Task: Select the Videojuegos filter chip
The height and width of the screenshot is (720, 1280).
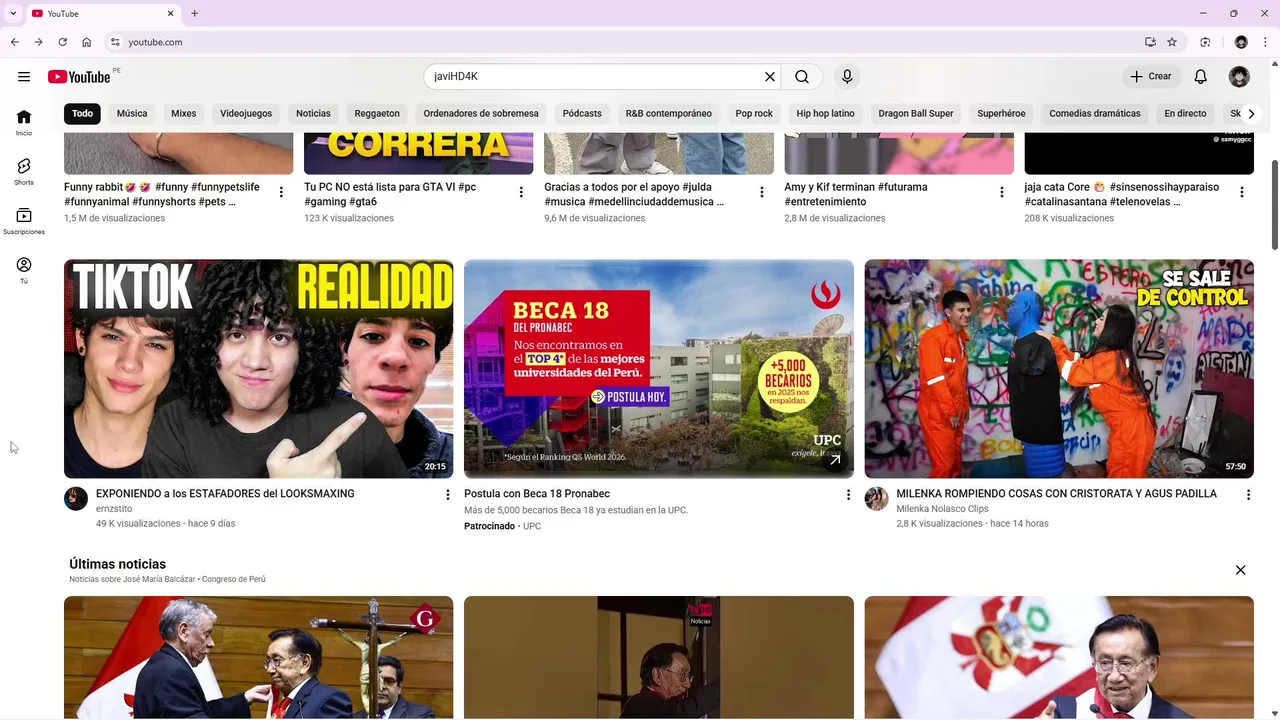Action: [x=246, y=114]
